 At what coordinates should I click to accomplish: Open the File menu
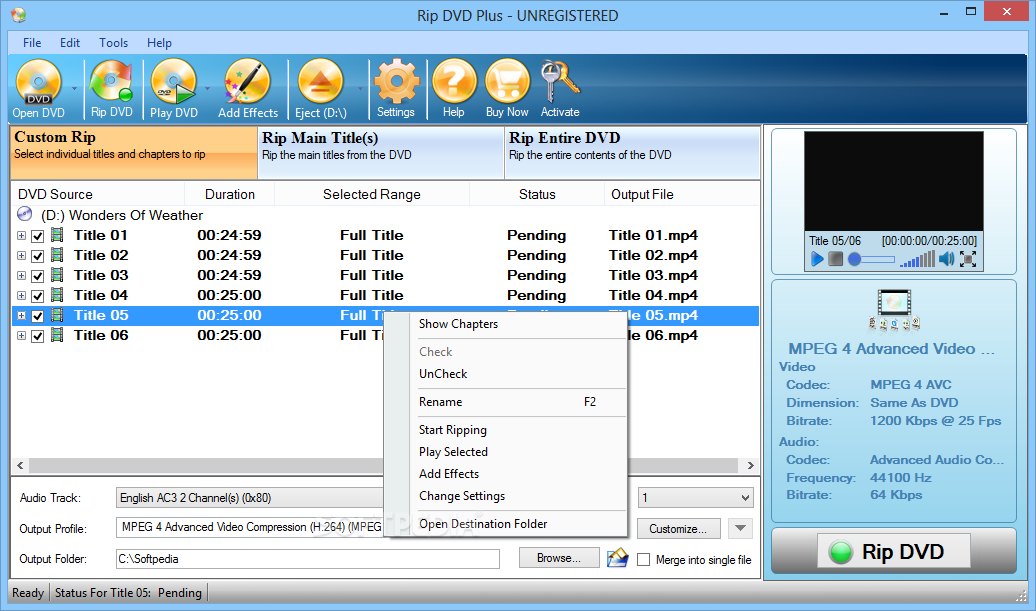click(x=32, y=42)
